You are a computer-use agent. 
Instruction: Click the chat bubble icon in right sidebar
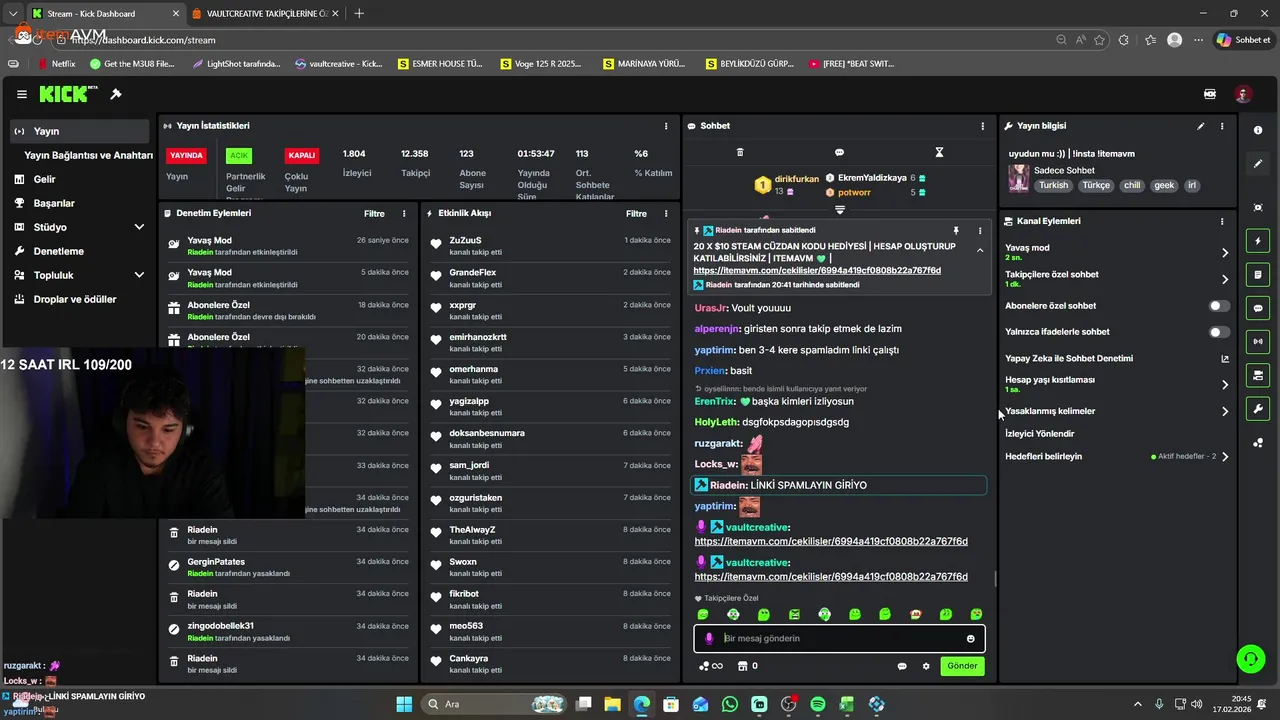(x=1258, y=308)
